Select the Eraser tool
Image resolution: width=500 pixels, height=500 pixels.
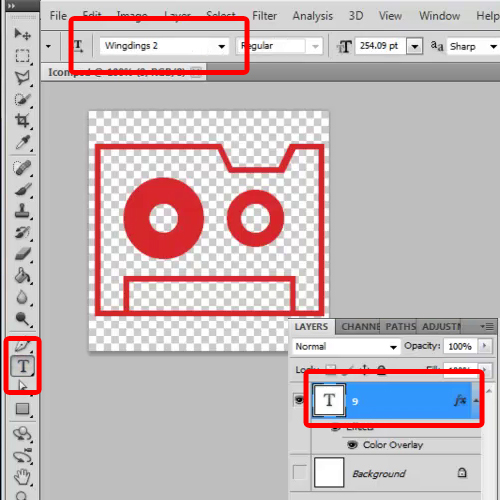point(22,254)
